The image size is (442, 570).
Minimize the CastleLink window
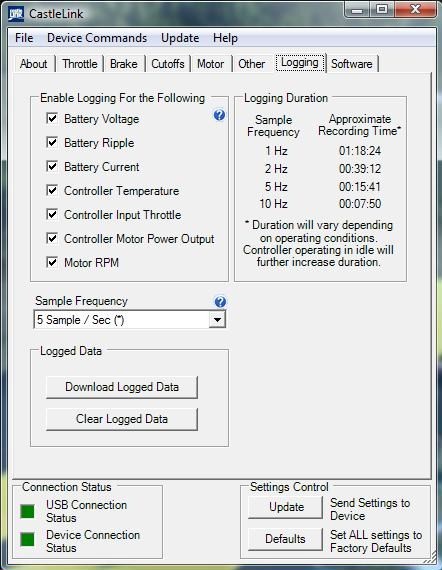357,10
